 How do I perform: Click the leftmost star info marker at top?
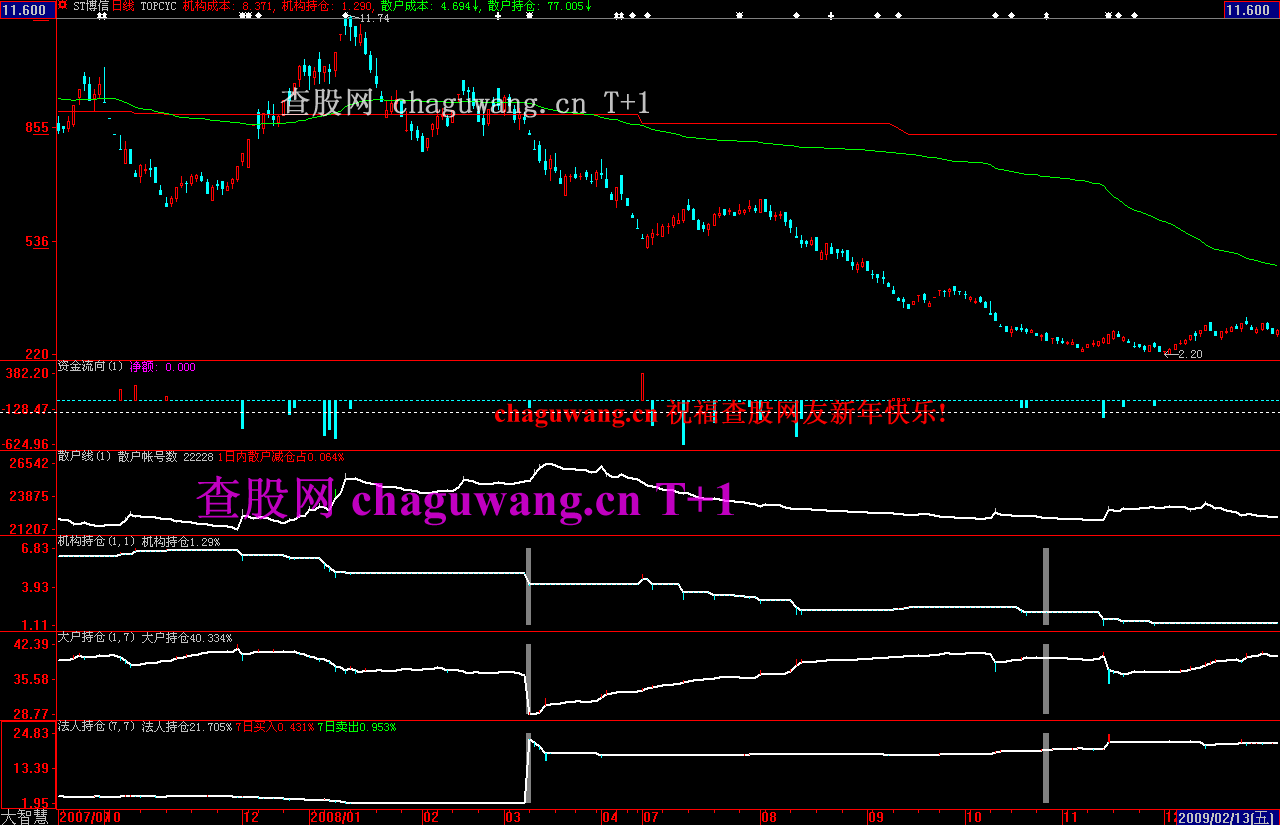99,16
